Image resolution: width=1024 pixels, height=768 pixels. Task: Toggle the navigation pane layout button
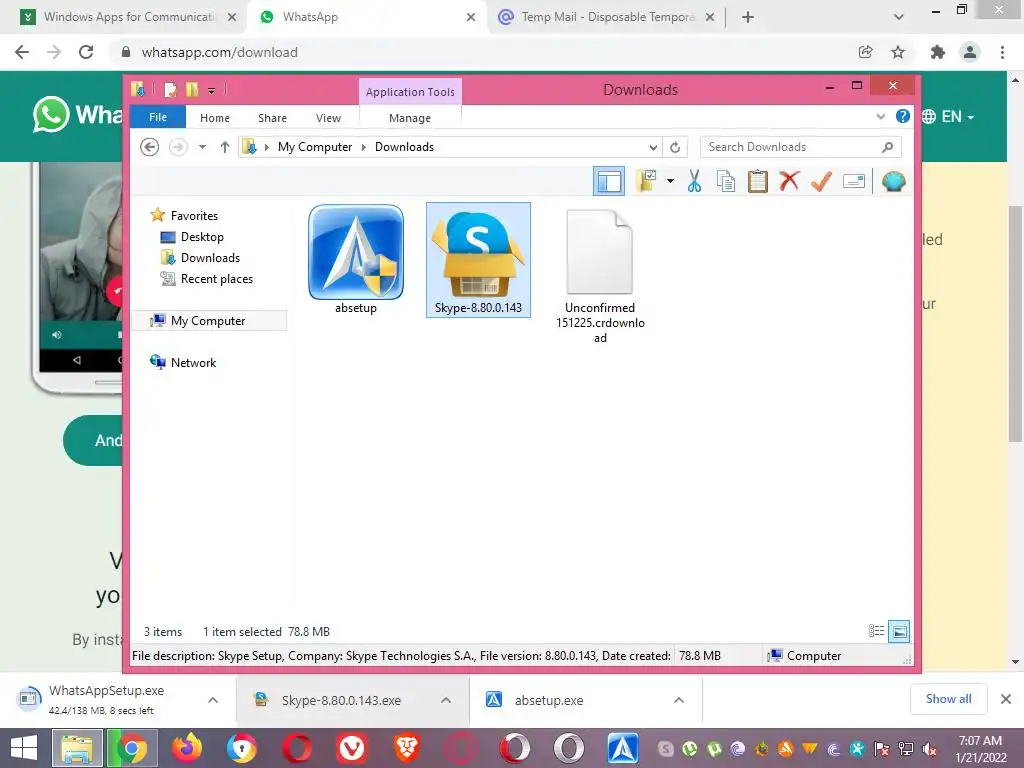[x=609, y=181]
